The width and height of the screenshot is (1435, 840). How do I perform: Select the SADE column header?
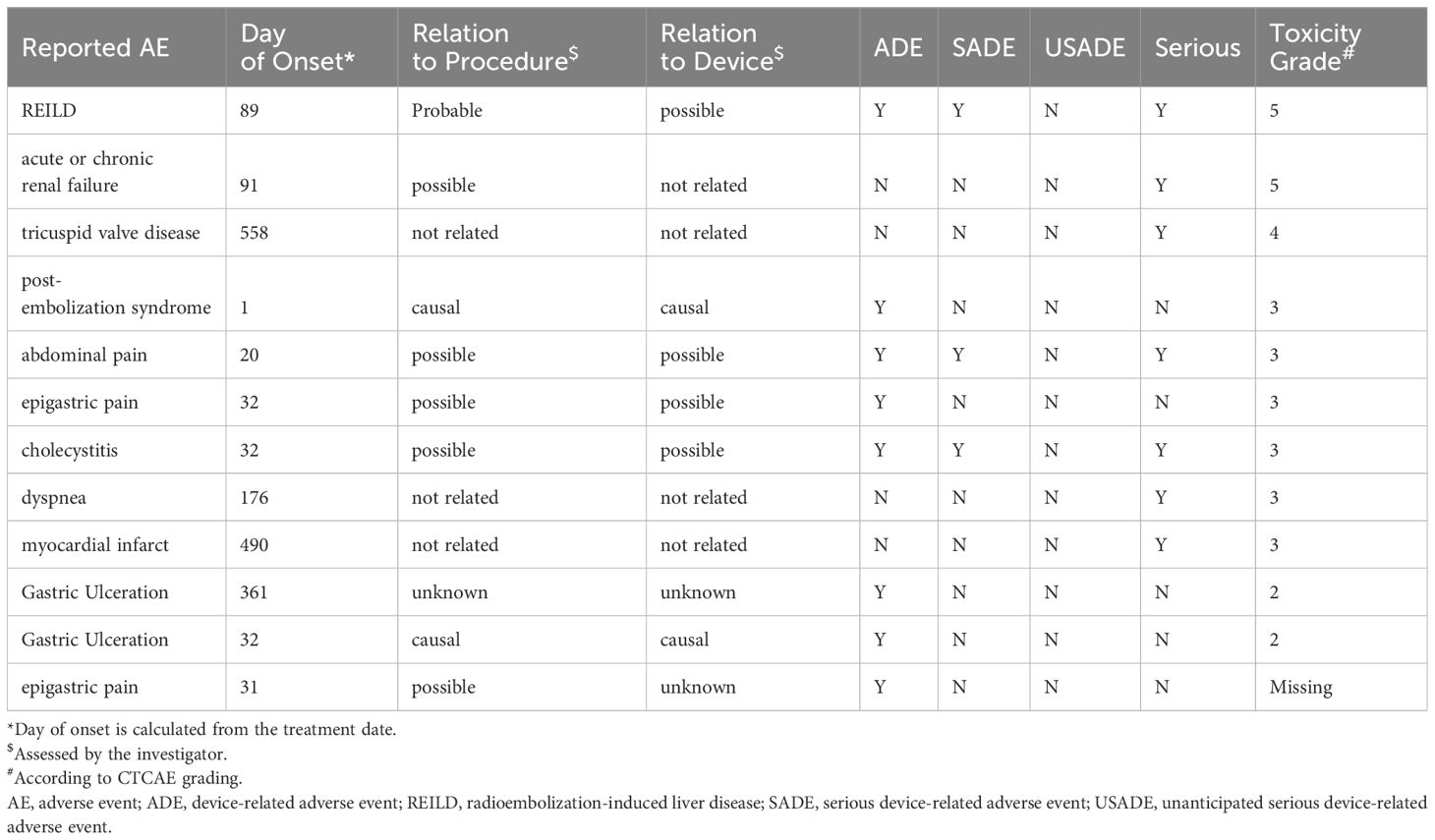[984, 47]
